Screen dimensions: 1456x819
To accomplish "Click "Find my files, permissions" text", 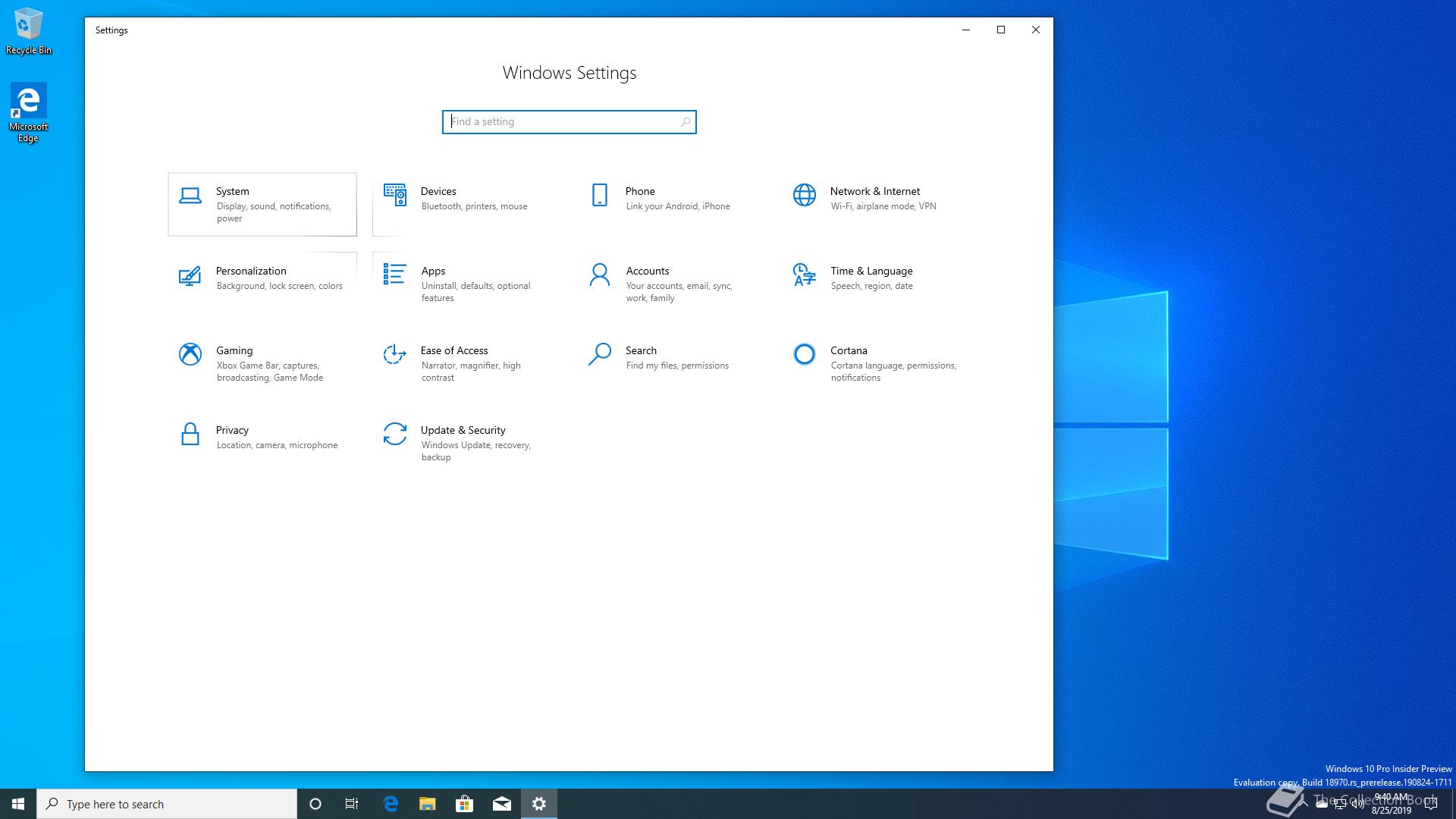I will click(x=677, y=366).
